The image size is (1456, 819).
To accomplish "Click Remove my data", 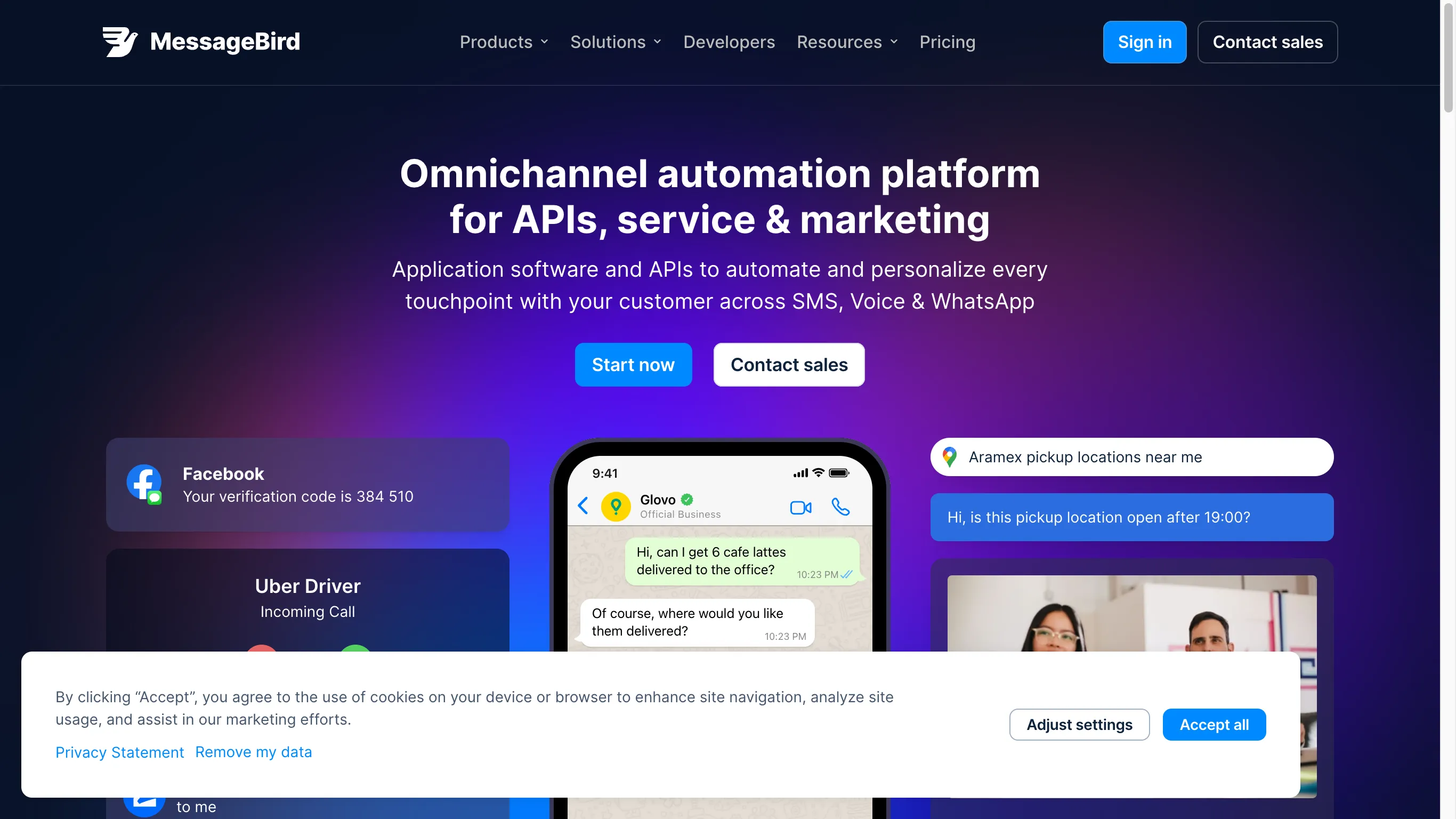I will (253, 752).
